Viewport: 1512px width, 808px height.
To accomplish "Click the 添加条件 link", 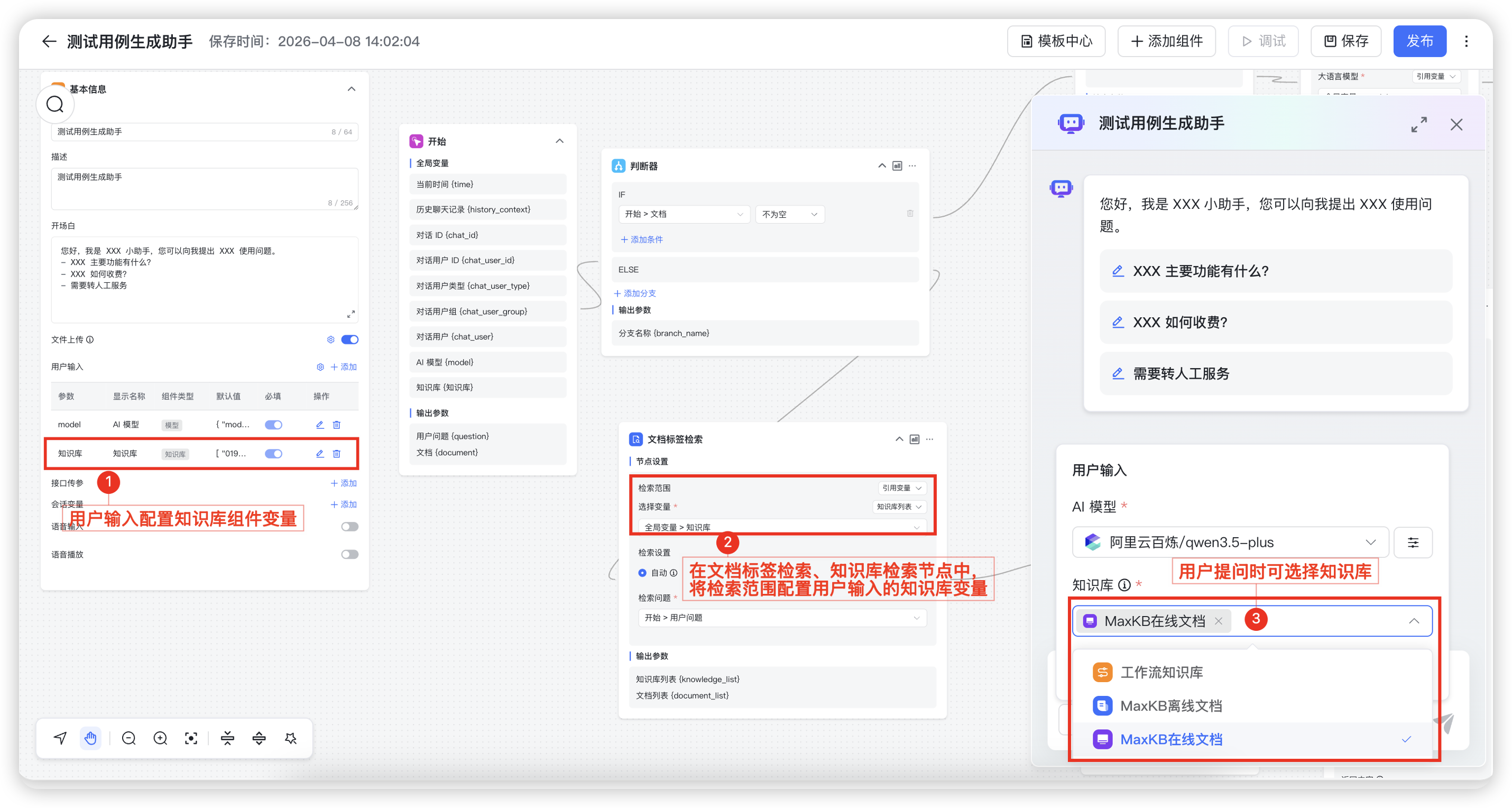I will [642, 240].
